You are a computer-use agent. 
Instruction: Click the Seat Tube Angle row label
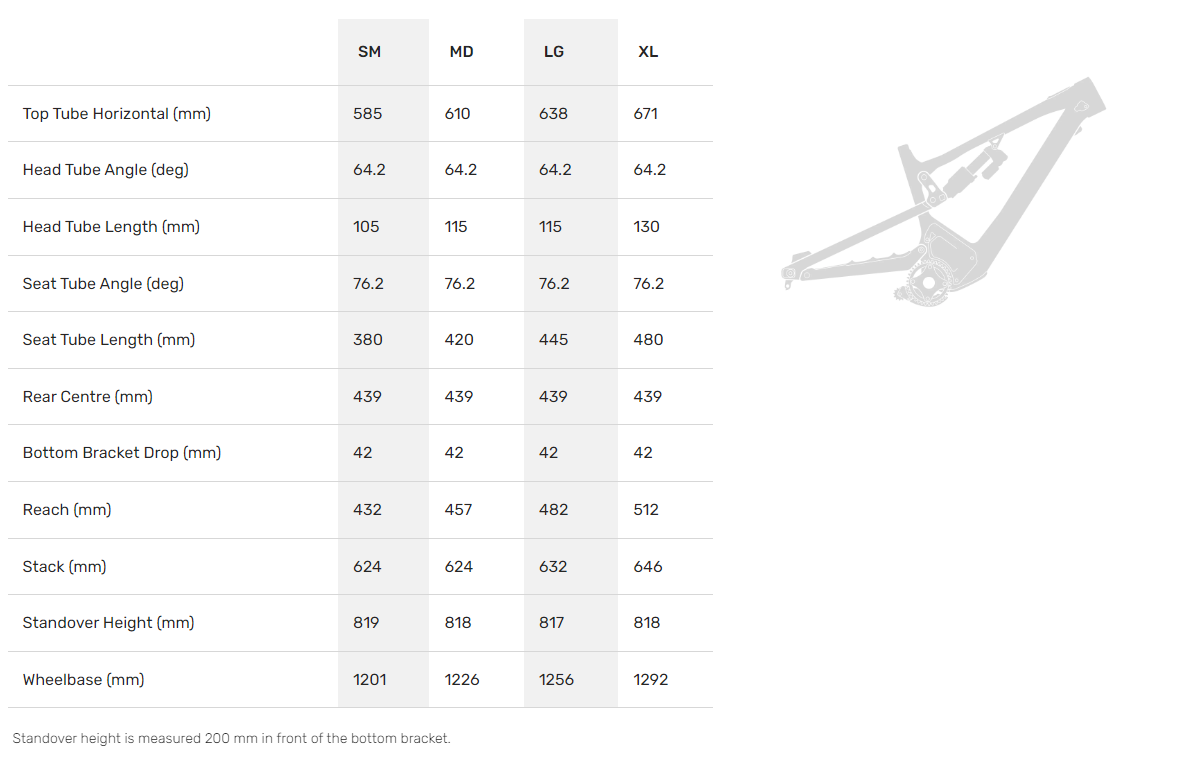click(103, 284)
